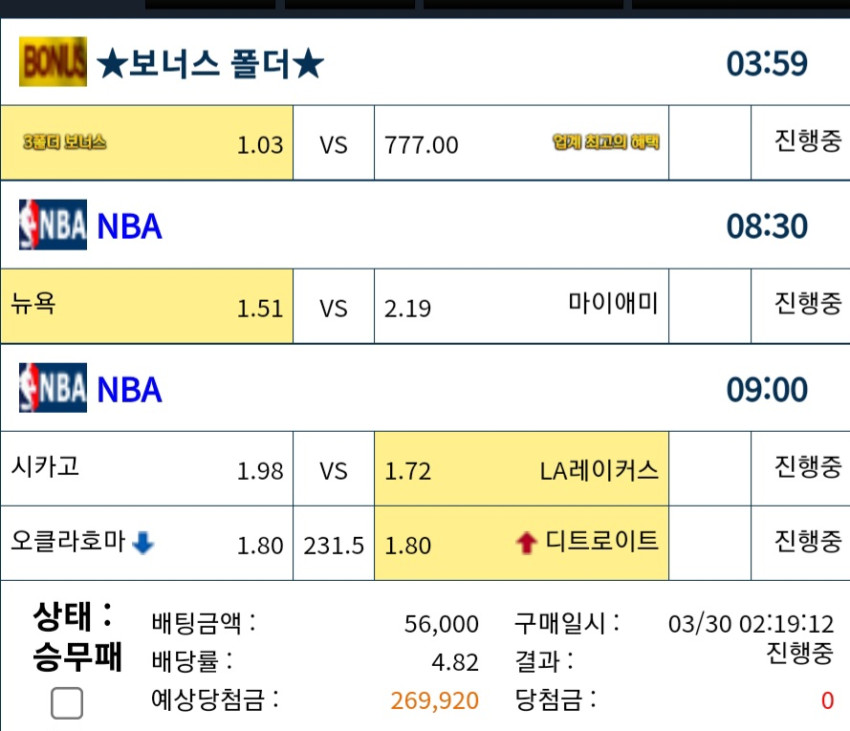Select 디트로이트 over at 1.80
The height and width of the screenshot is (731, 850).
(x=521, y=543)
